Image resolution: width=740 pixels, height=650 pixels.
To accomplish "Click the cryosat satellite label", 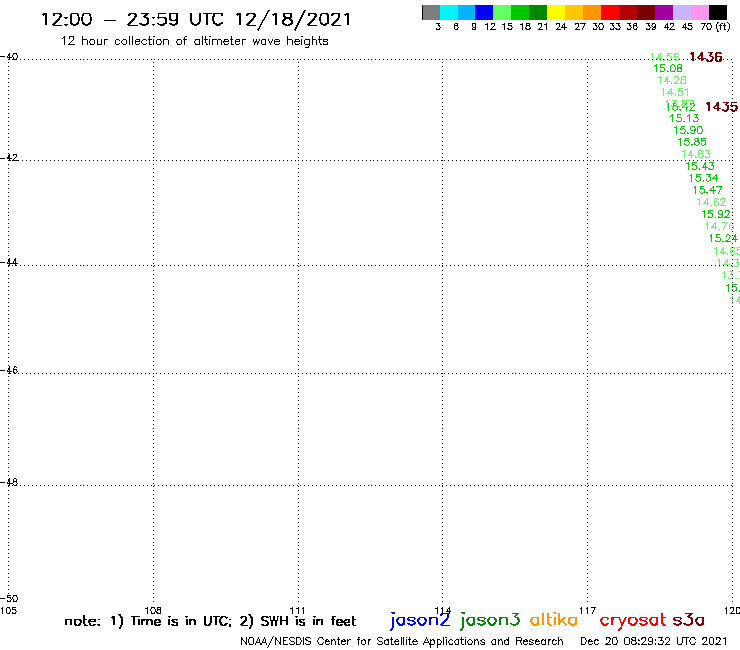I will (633, 621).
